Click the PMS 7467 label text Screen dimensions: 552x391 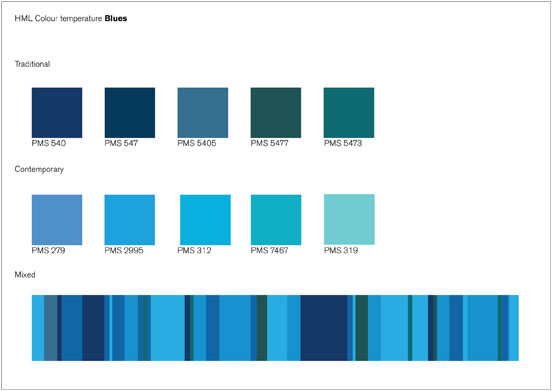[270, 250]
